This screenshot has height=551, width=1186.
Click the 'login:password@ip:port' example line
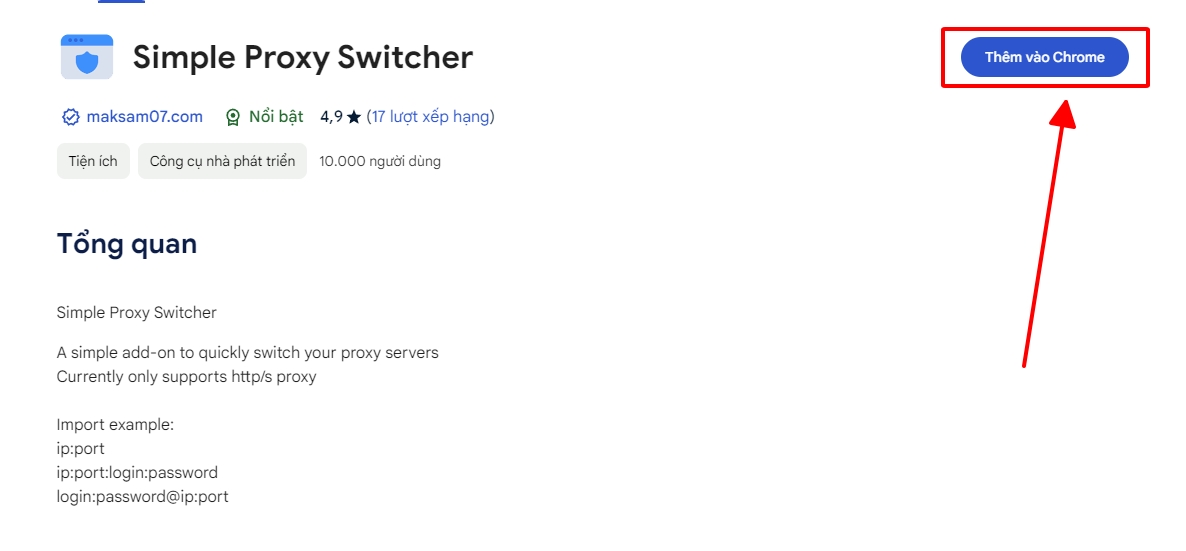142,496
